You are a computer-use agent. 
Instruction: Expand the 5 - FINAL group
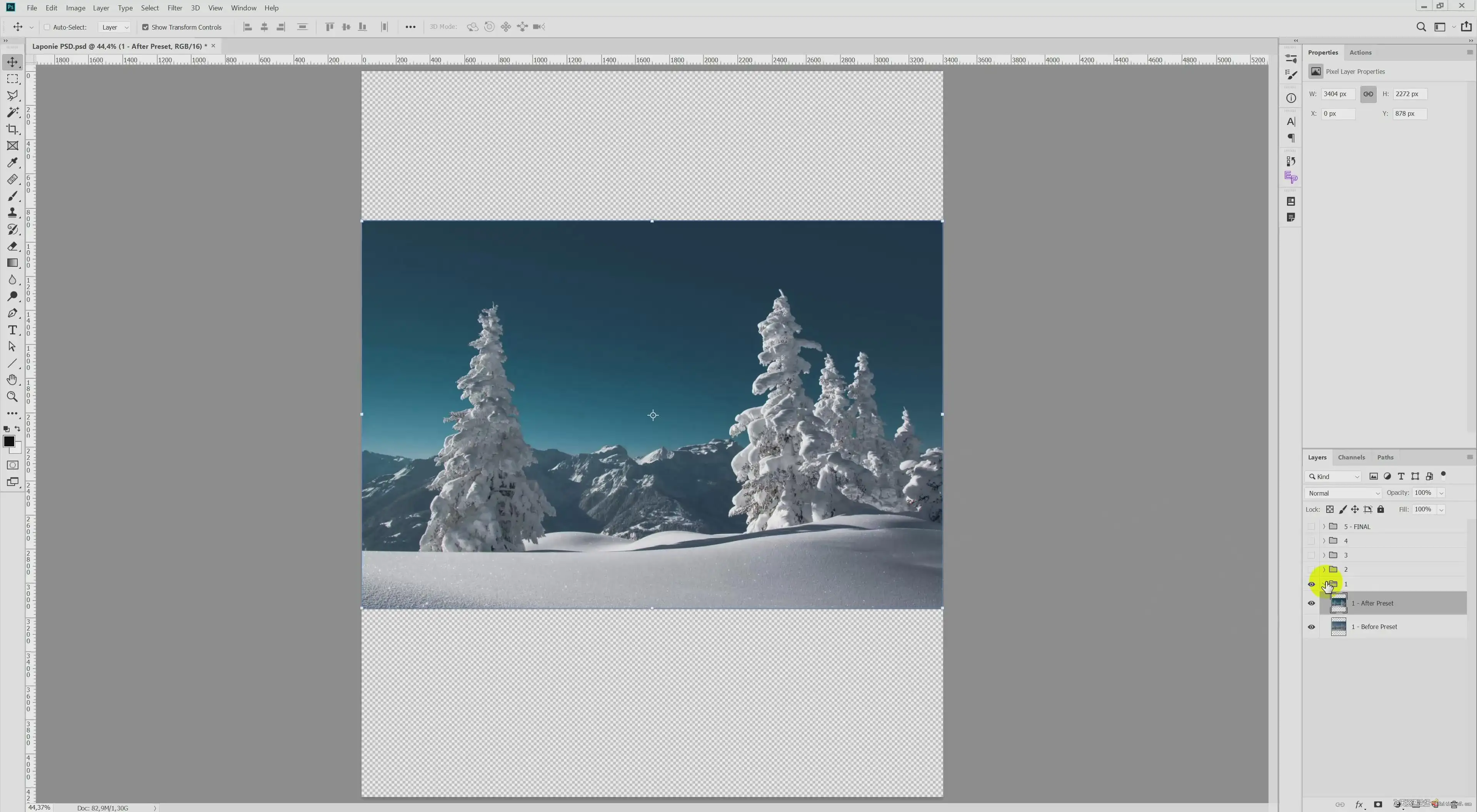[1324, 527]
